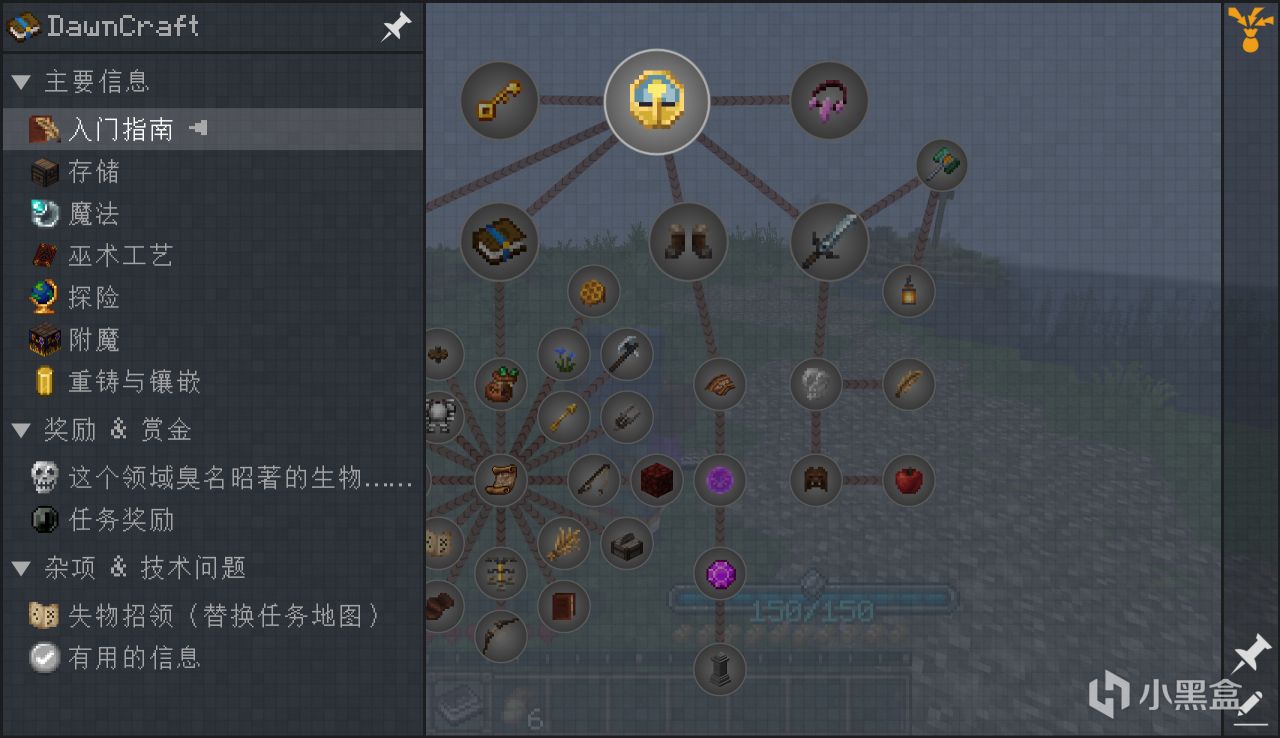Viewport: 1280px width, 738px height.
Task: Open the pink headphones quest node
Action: coord(829,101)
